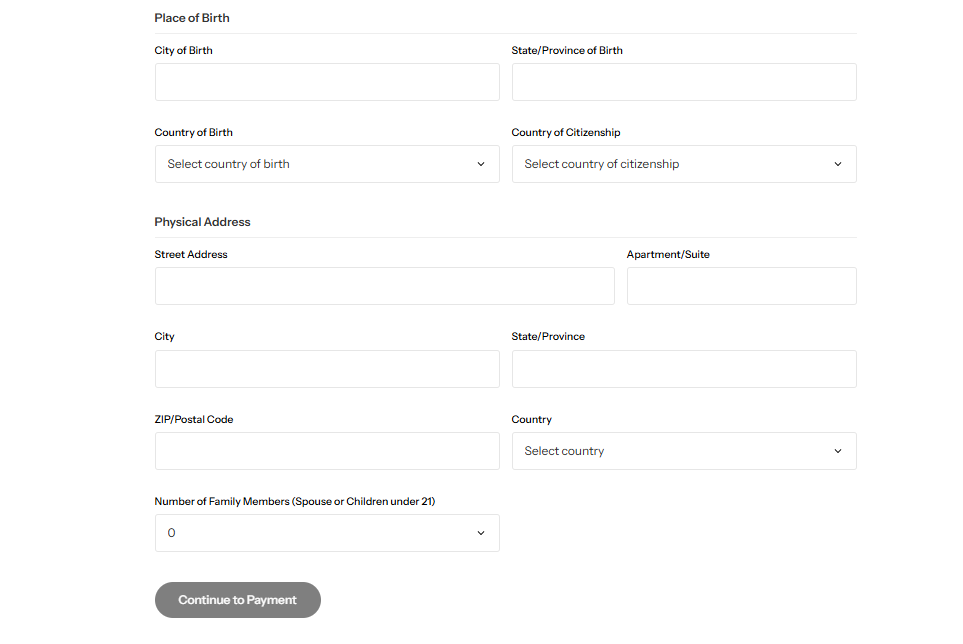
Task: Select the Street Address input box
Action: point(384,286)
